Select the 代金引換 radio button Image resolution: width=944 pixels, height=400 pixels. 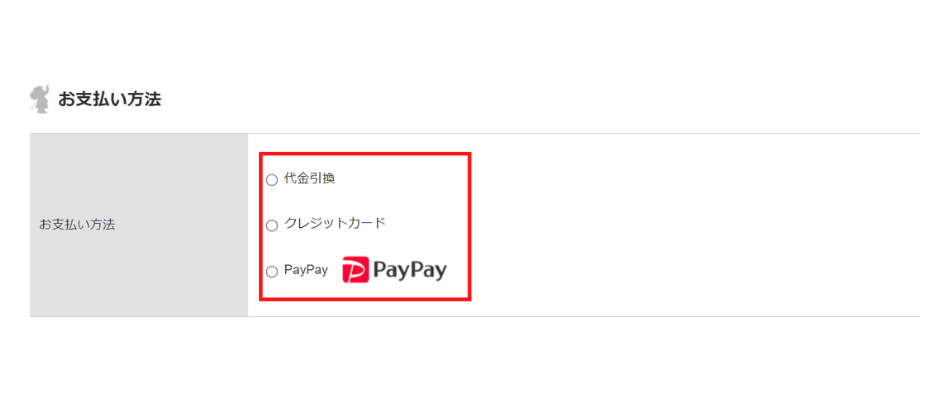coord(272,180)
